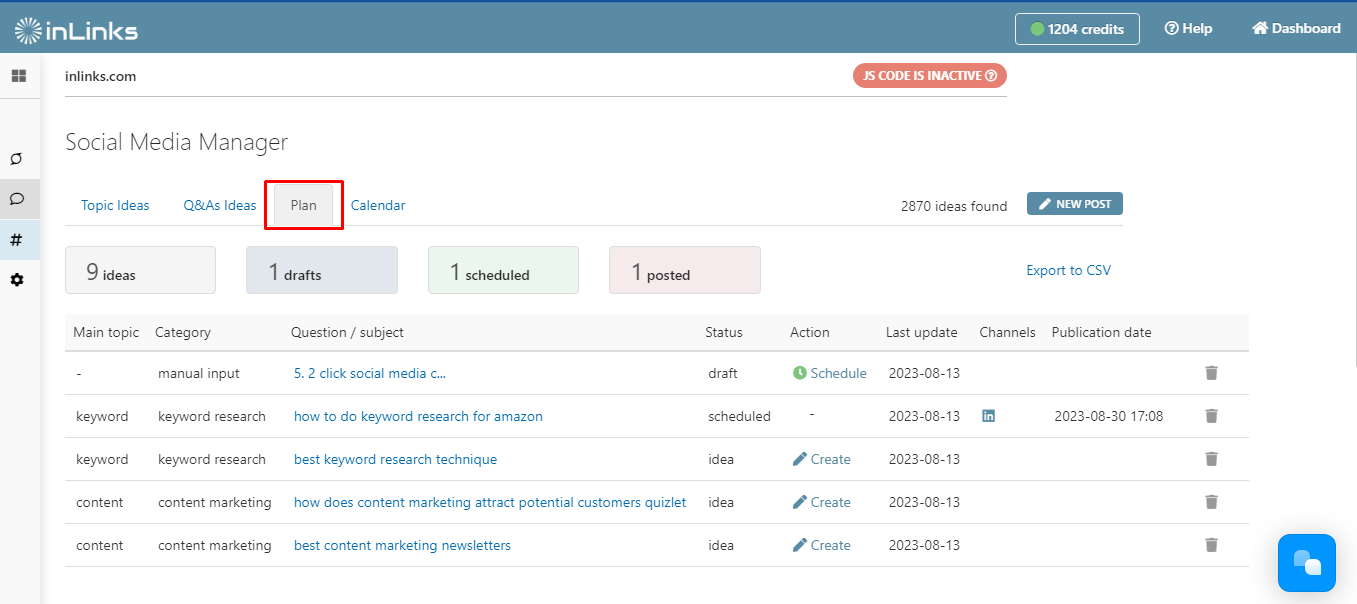This screenshot has width=1357, height=604.
Task: Create a NEW POST
Action: 1075,204
